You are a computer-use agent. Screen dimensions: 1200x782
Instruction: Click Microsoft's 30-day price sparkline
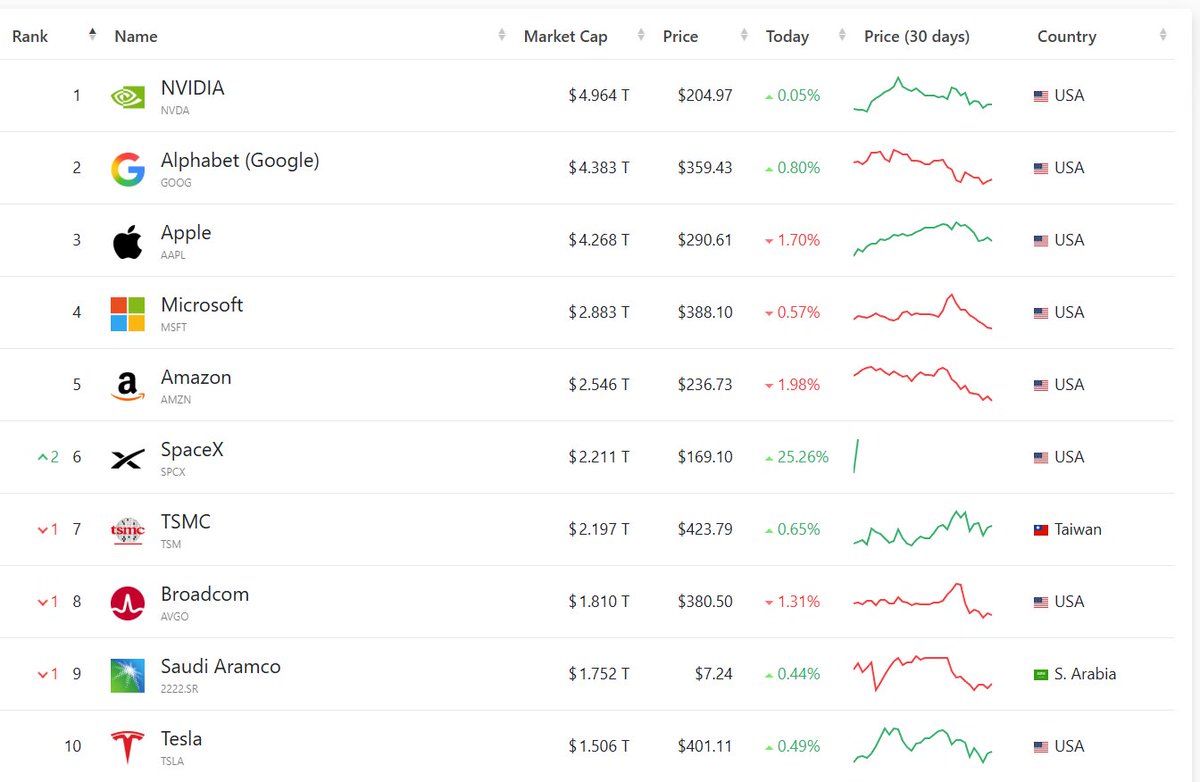[922, 312]
